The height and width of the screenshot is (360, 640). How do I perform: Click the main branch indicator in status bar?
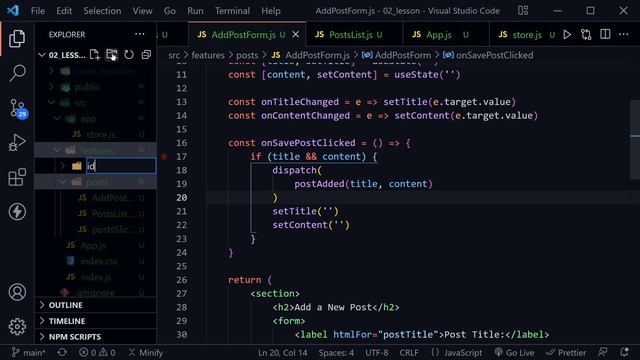coord(28,352)
